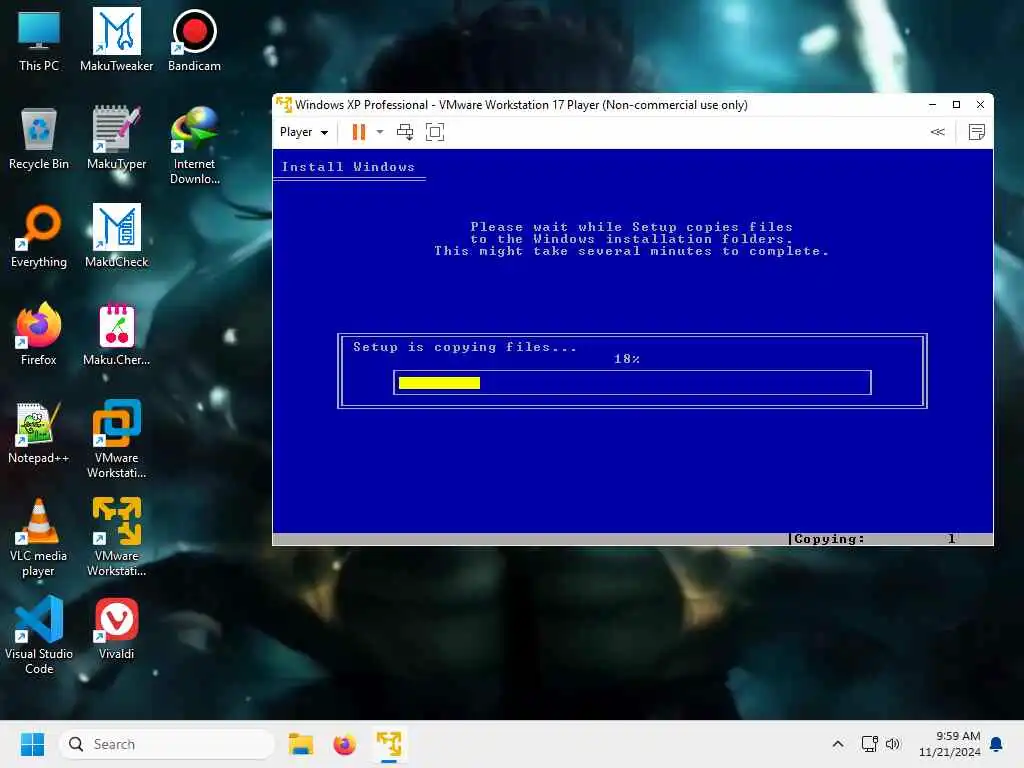Open Firefox from the taskbar
Screen dimensions: 1024x768
[345, 744]
